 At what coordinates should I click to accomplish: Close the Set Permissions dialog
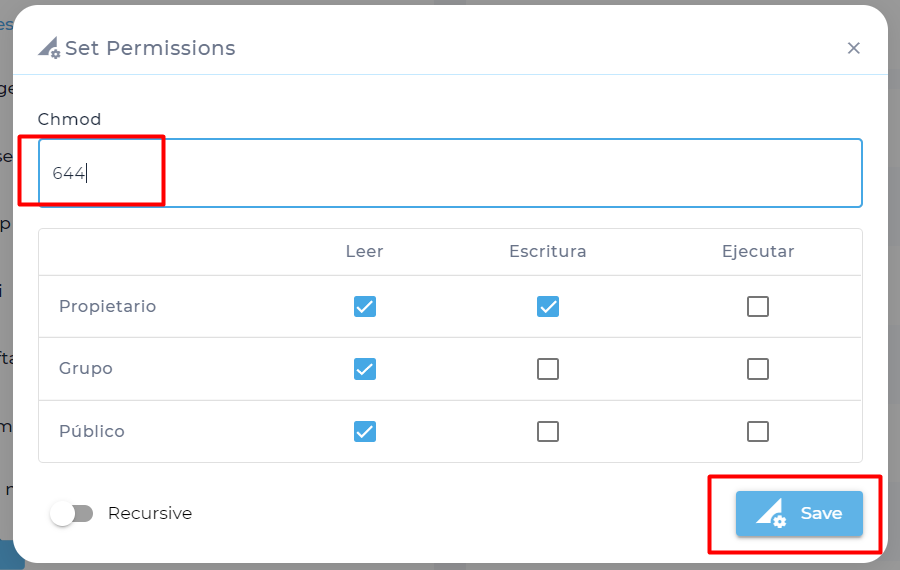[x=854, y=48]
